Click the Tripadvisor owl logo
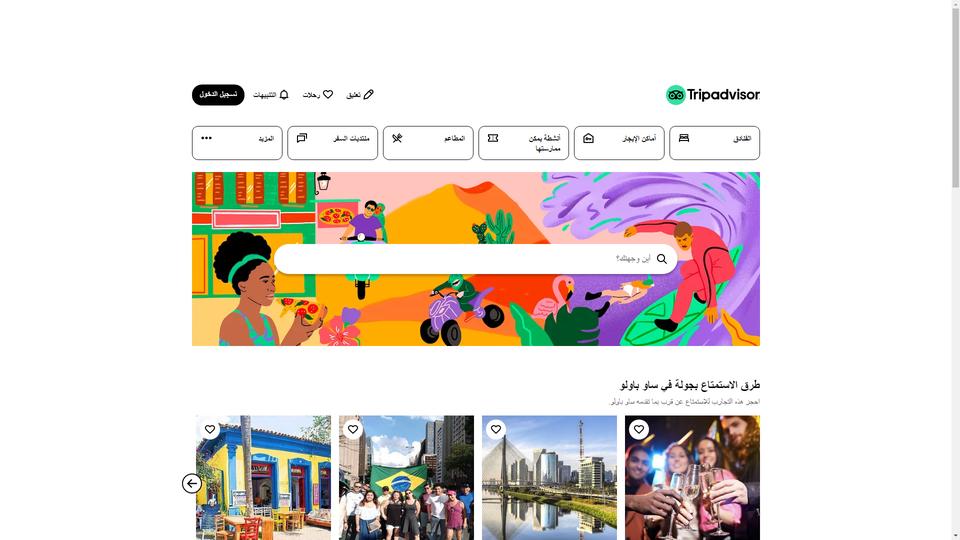 click(x=675, y=95)
